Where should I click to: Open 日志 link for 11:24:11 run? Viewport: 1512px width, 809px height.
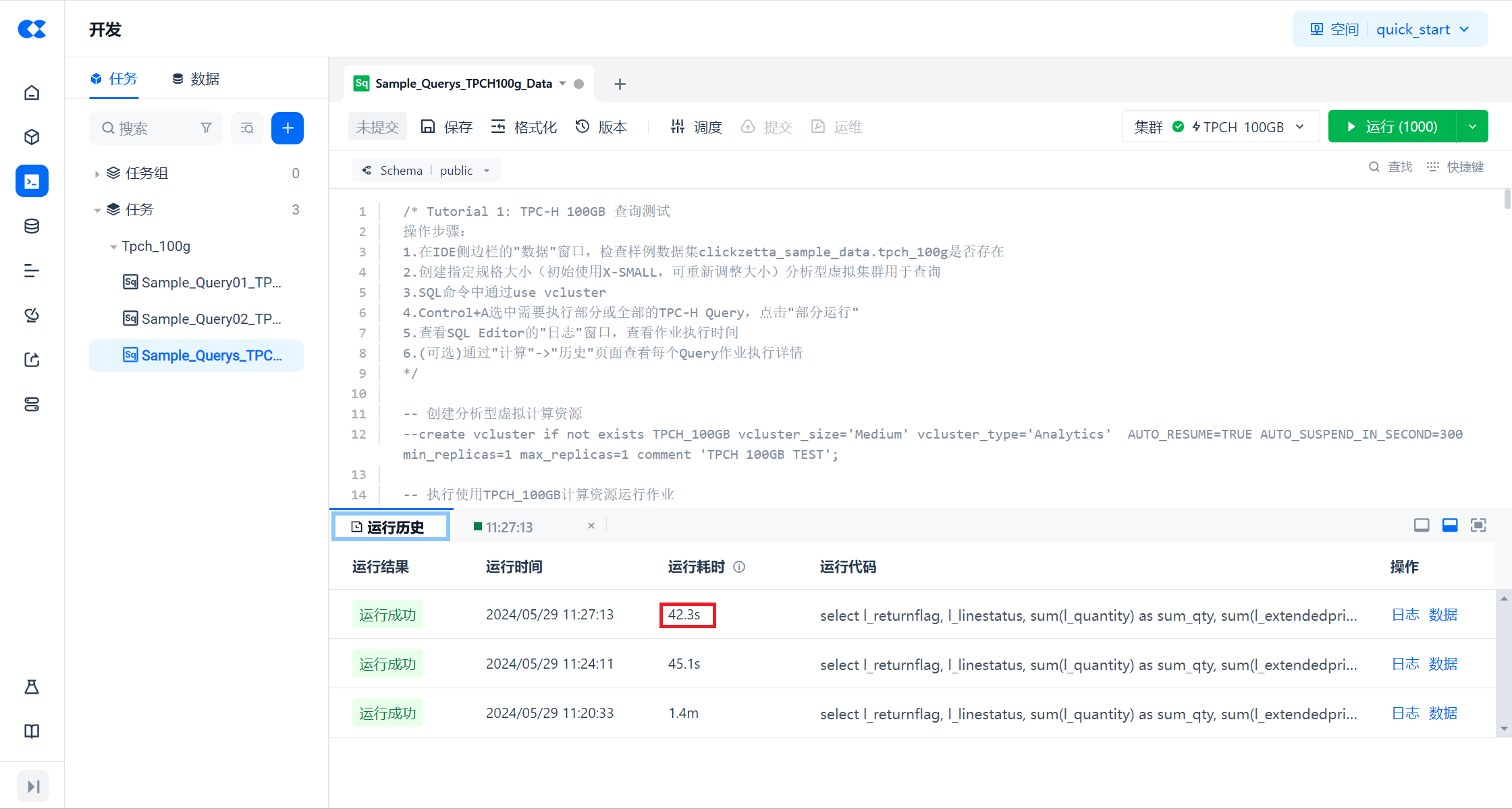(x=1405, y=664)
